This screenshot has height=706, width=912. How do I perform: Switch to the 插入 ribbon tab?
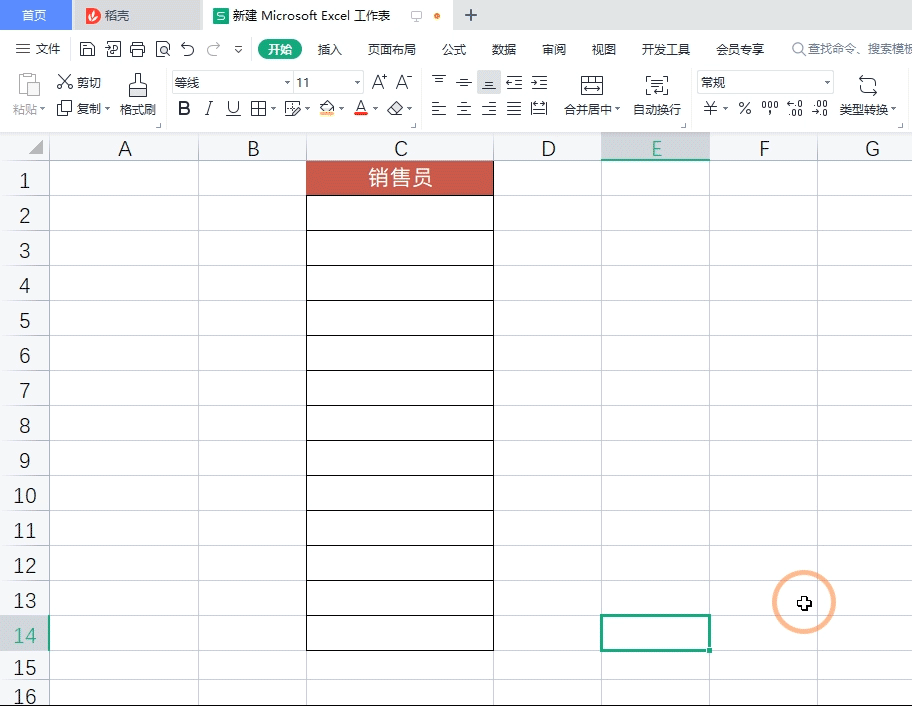tap(330, 48)
